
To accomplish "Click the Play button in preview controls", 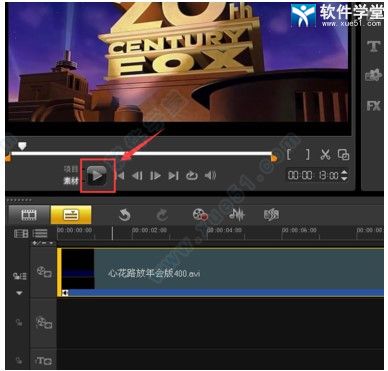I will pos(97,175).
